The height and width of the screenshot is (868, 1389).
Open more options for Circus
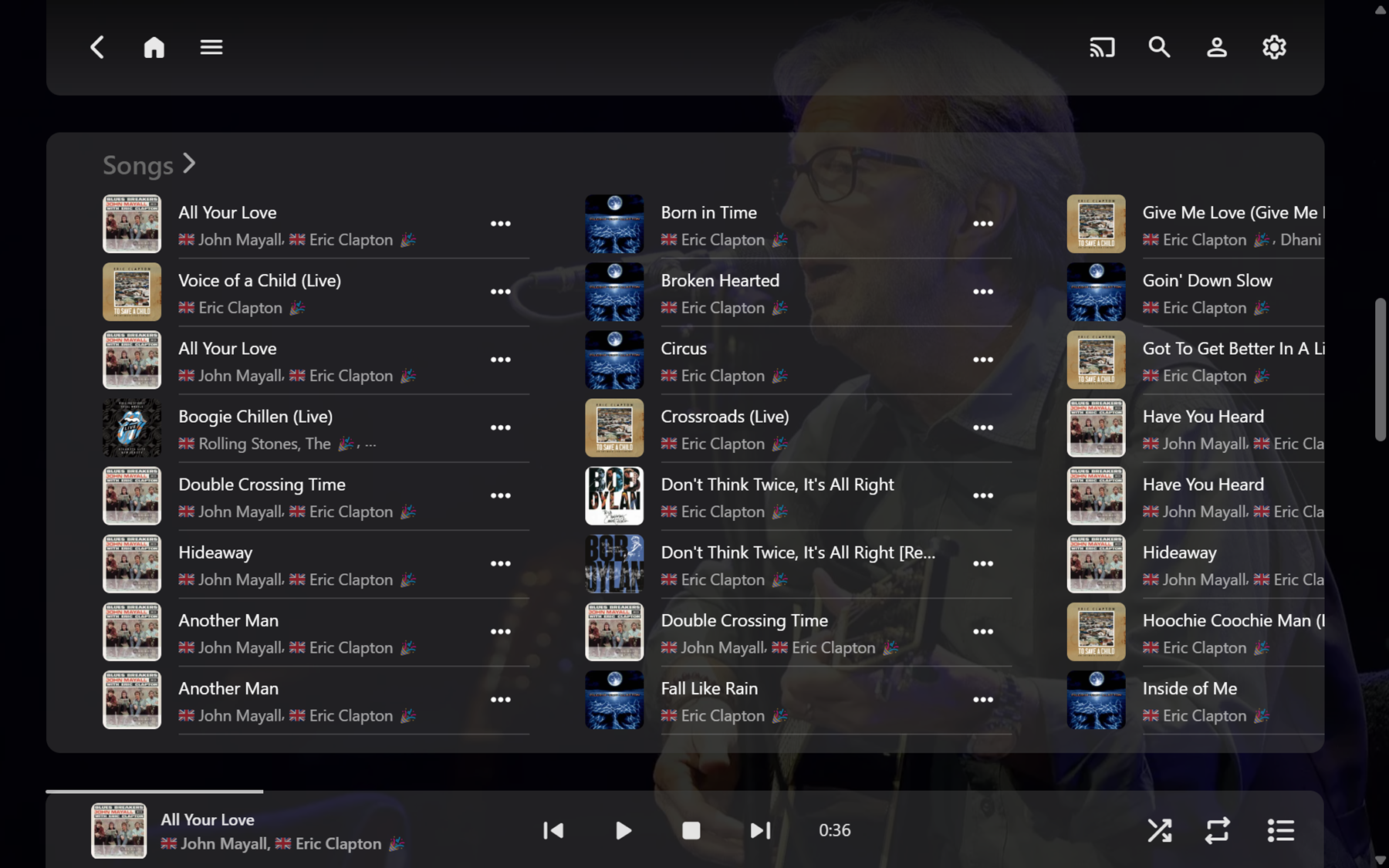(983, 360)
